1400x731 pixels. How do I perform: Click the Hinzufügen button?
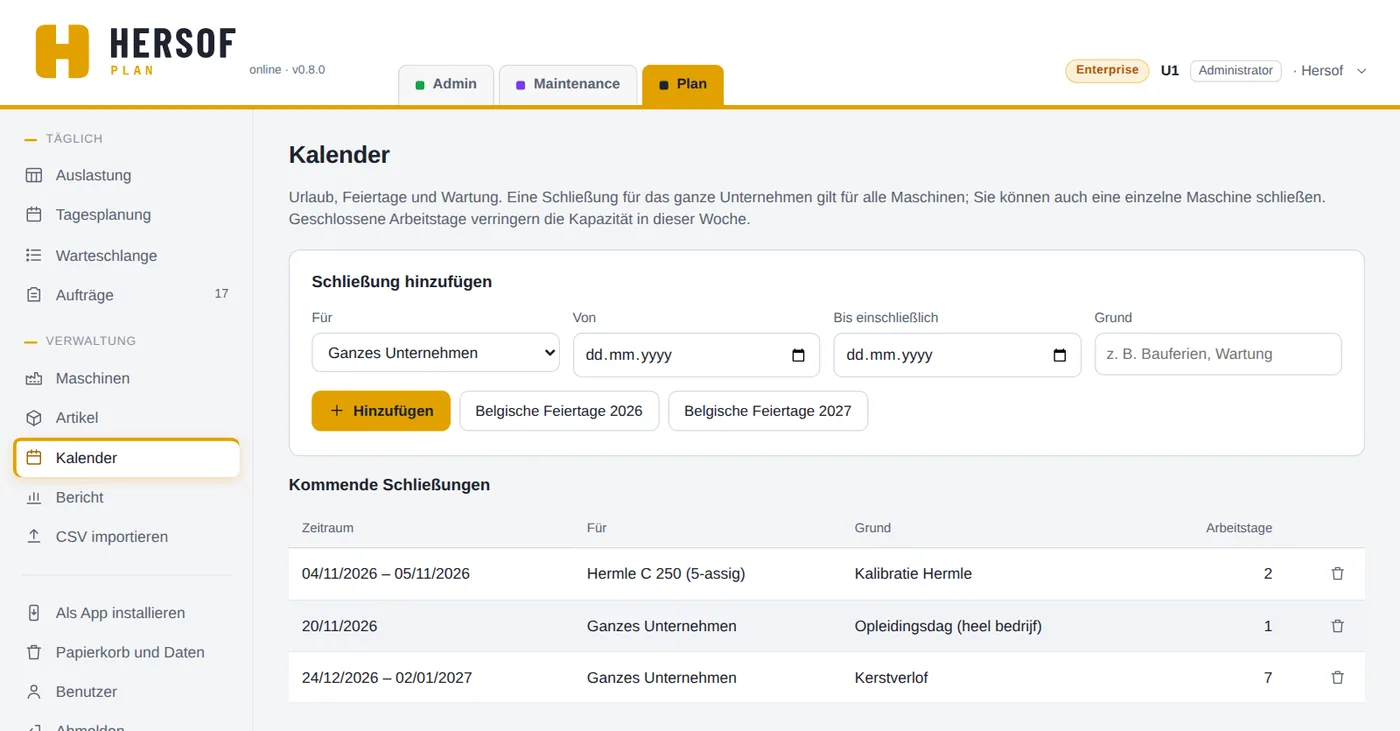pos(381,411)
